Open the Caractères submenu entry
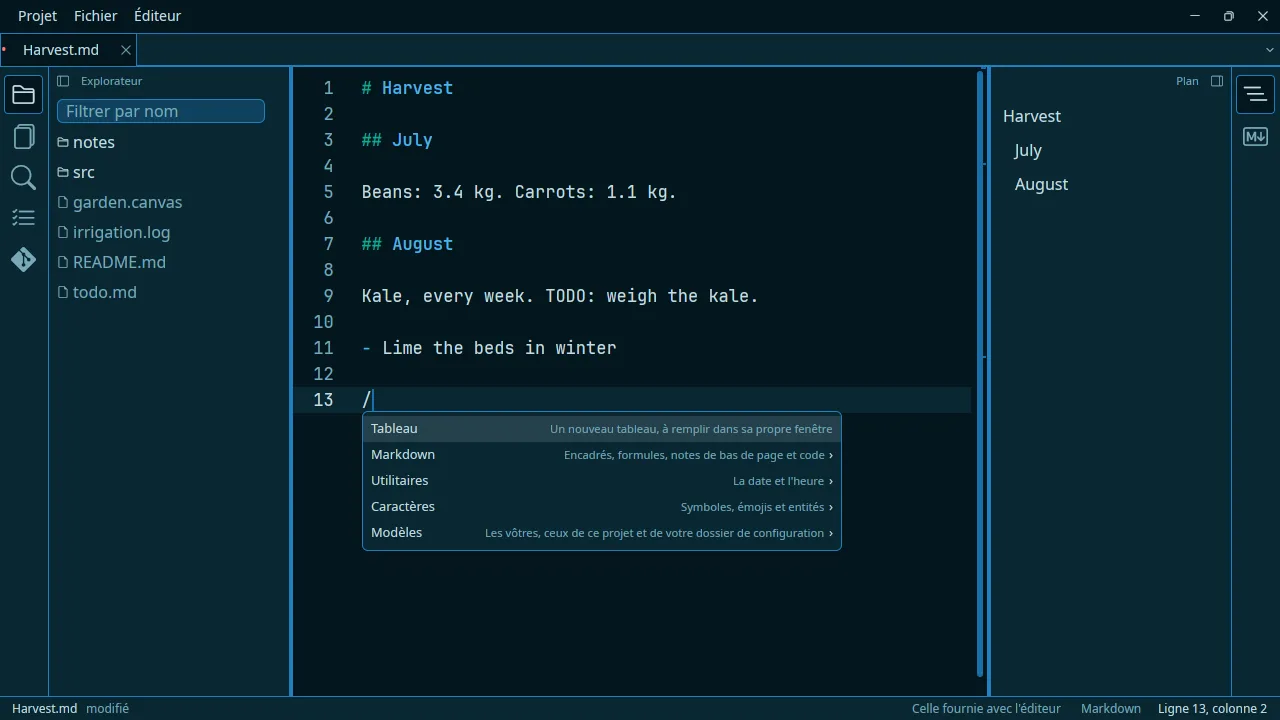 coord(602,507)
